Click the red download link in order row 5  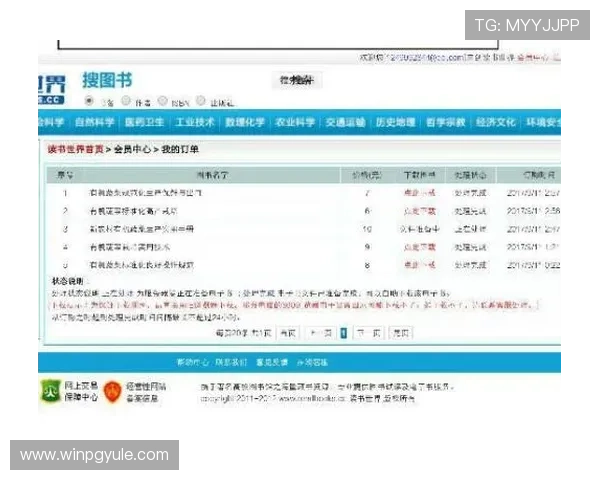(420, 265)
